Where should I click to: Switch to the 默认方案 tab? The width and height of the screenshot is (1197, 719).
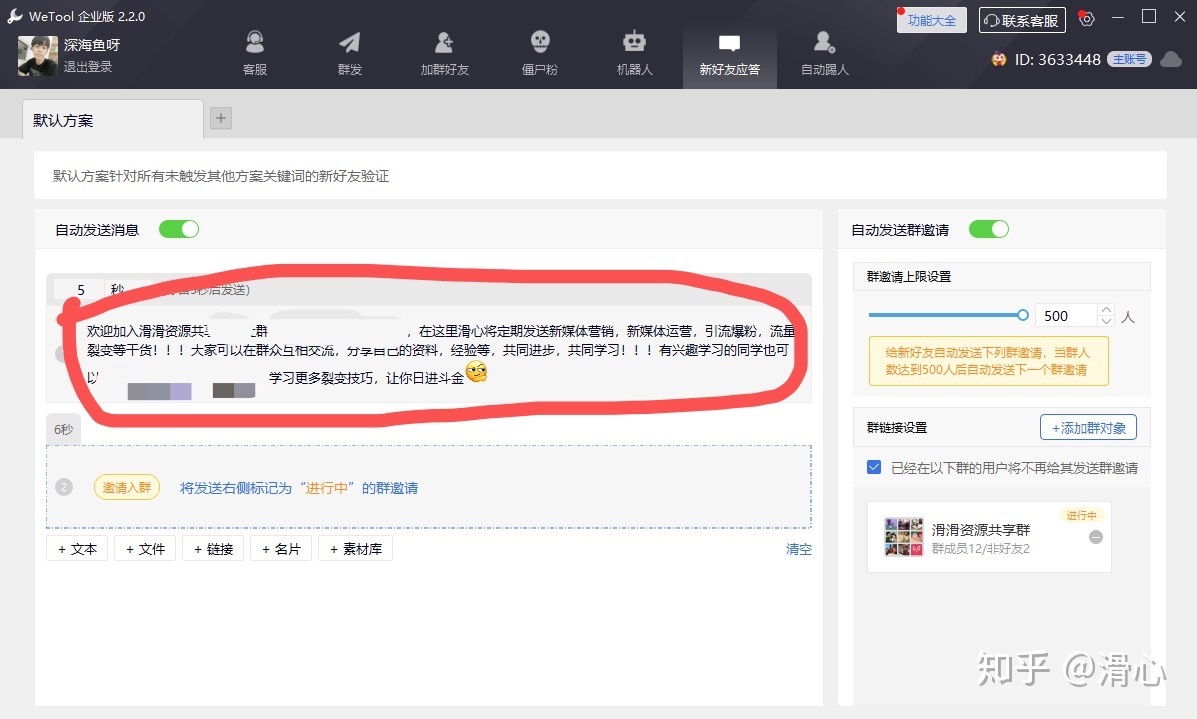112,120
